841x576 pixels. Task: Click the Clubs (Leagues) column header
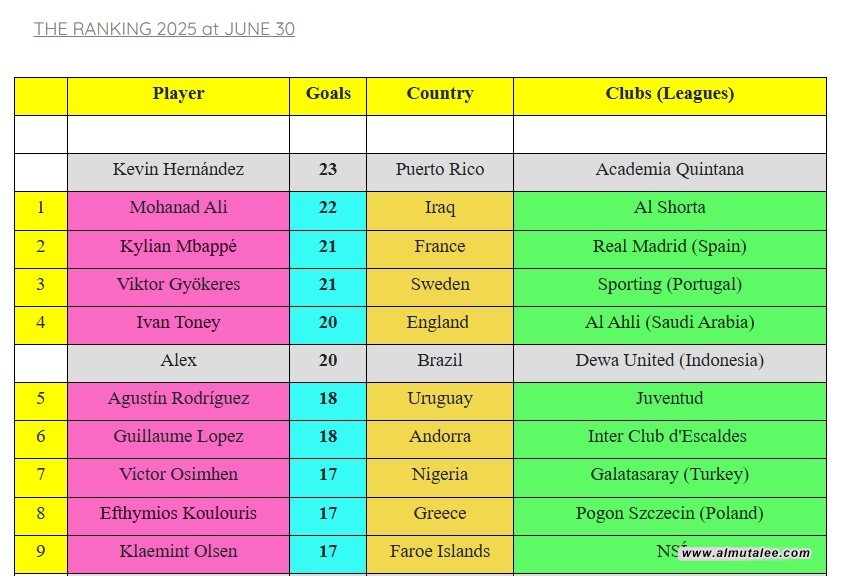(669, 94)
